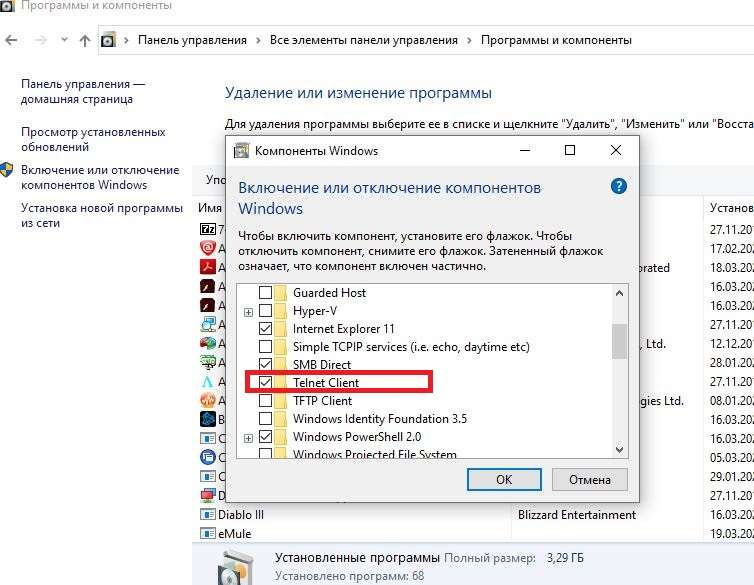Toggle the Telnet Client checkbox
Screen dimensions: 754x585
click(x=265, y=383)
